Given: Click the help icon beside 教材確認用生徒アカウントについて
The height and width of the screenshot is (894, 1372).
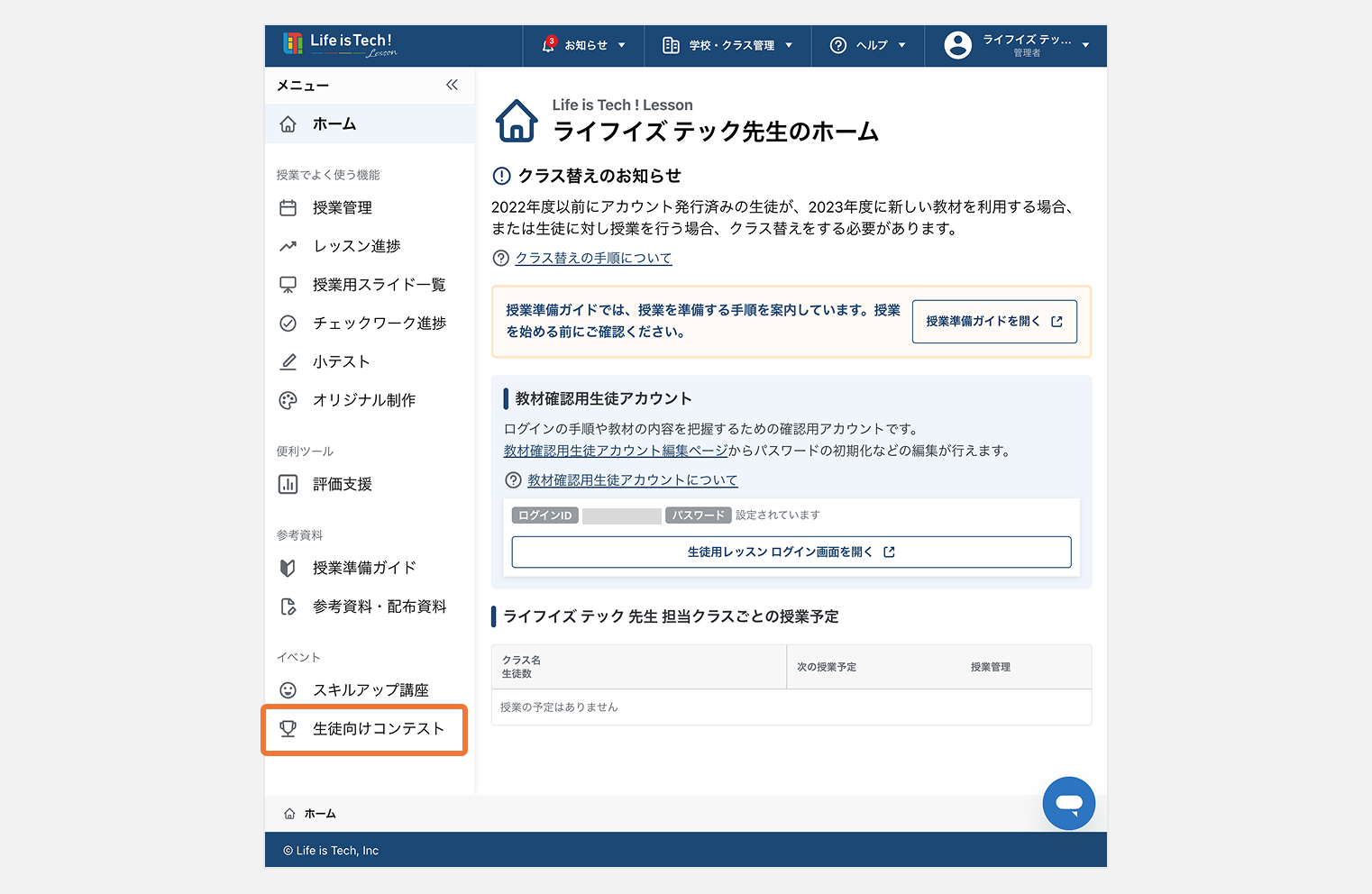Looking at the screenshot, I should [513, 480].
